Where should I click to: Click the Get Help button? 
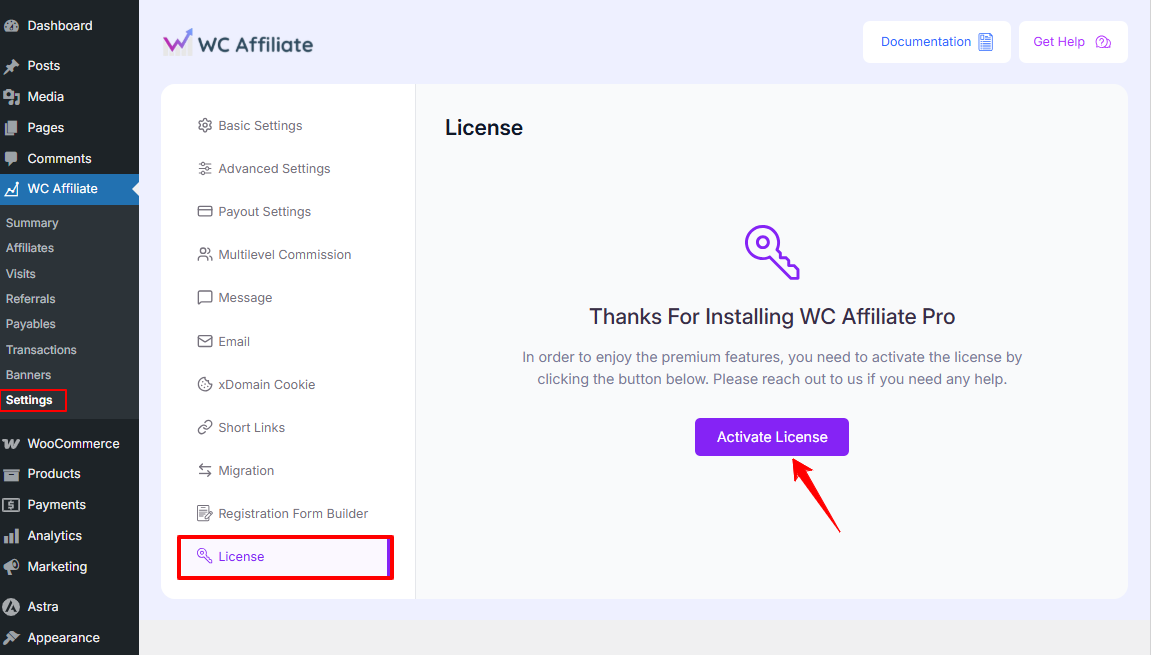tap(1072, 42)
